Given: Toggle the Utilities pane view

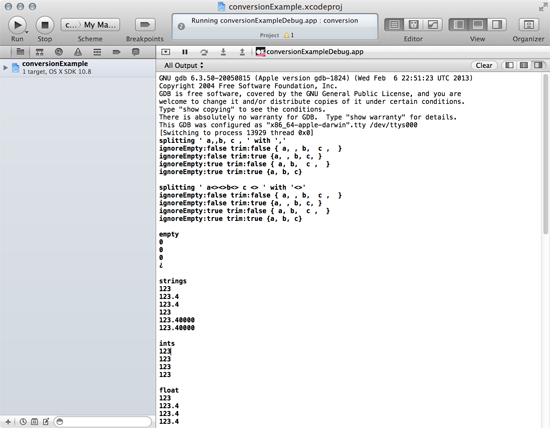Looking at the screenshot, I should (497, 25).
